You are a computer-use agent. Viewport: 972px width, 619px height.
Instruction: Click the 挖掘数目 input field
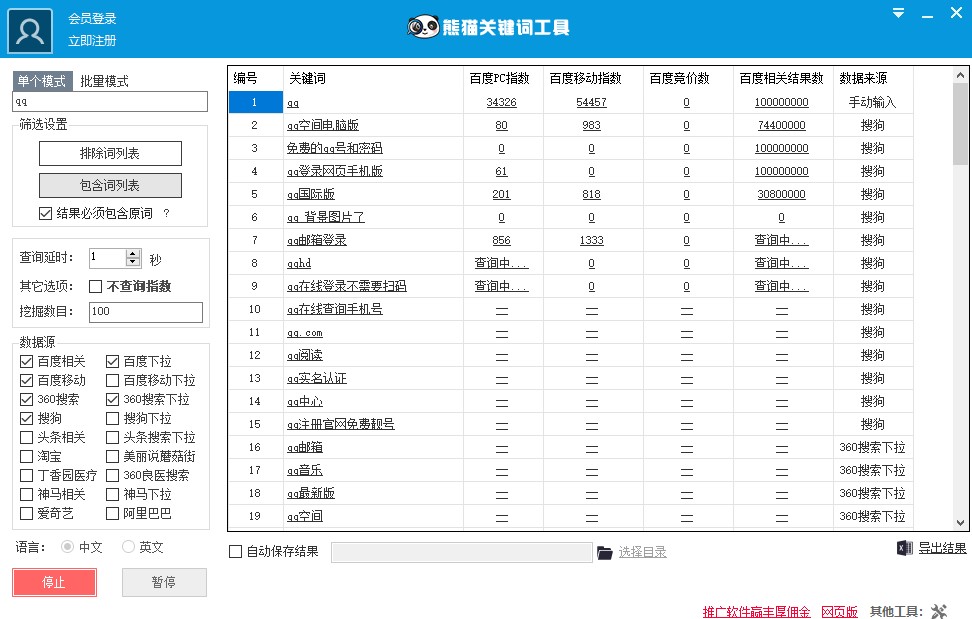[146, 312]
